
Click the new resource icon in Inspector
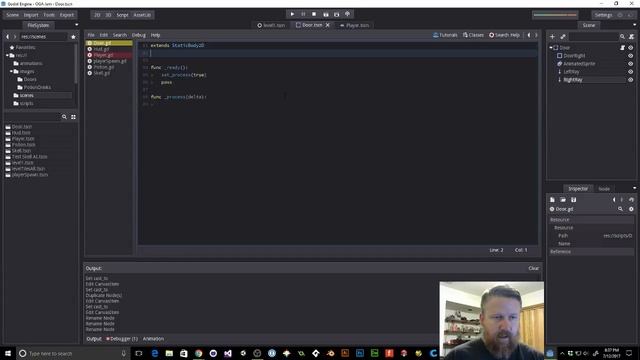coord(552,200)
